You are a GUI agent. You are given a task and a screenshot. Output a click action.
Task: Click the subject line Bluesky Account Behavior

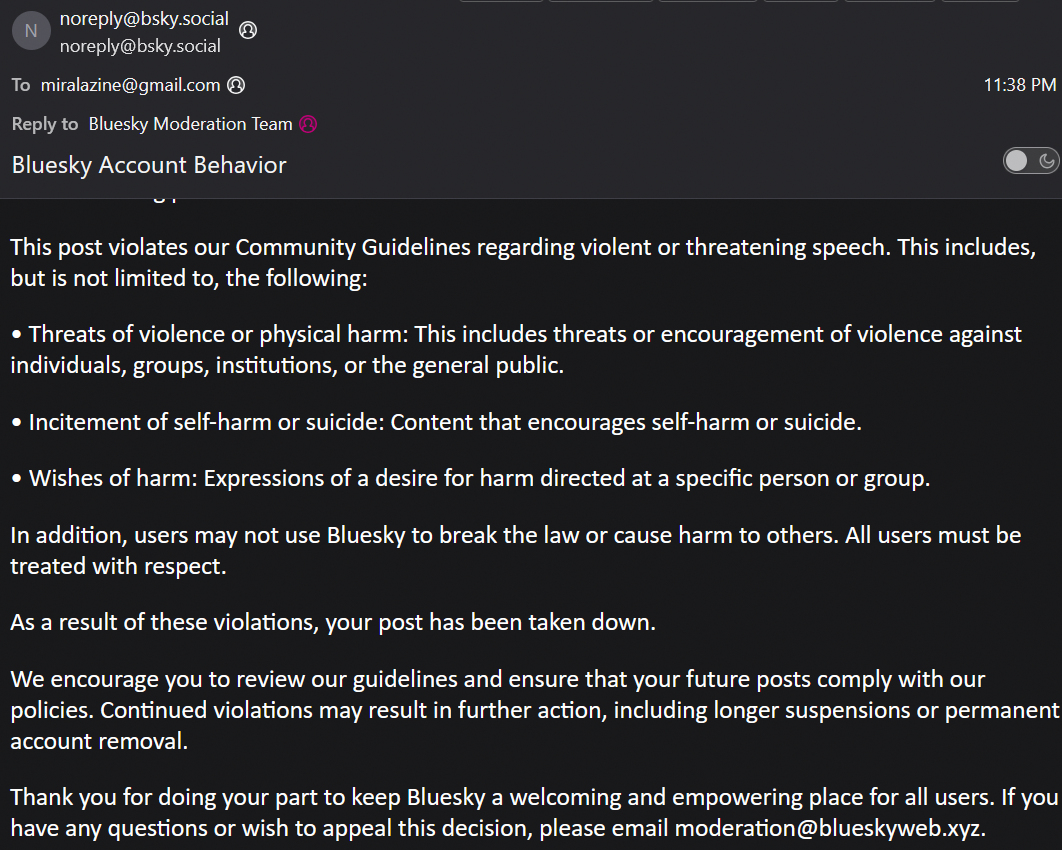point(149,165)
